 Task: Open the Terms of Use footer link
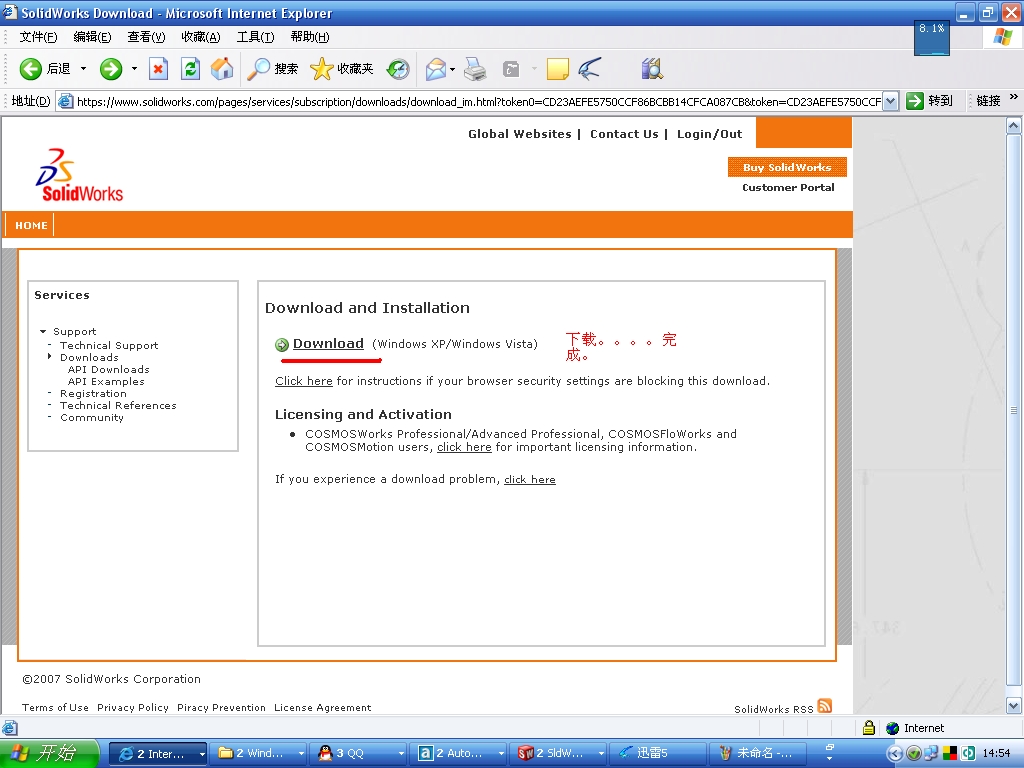[x=55, y=707]
